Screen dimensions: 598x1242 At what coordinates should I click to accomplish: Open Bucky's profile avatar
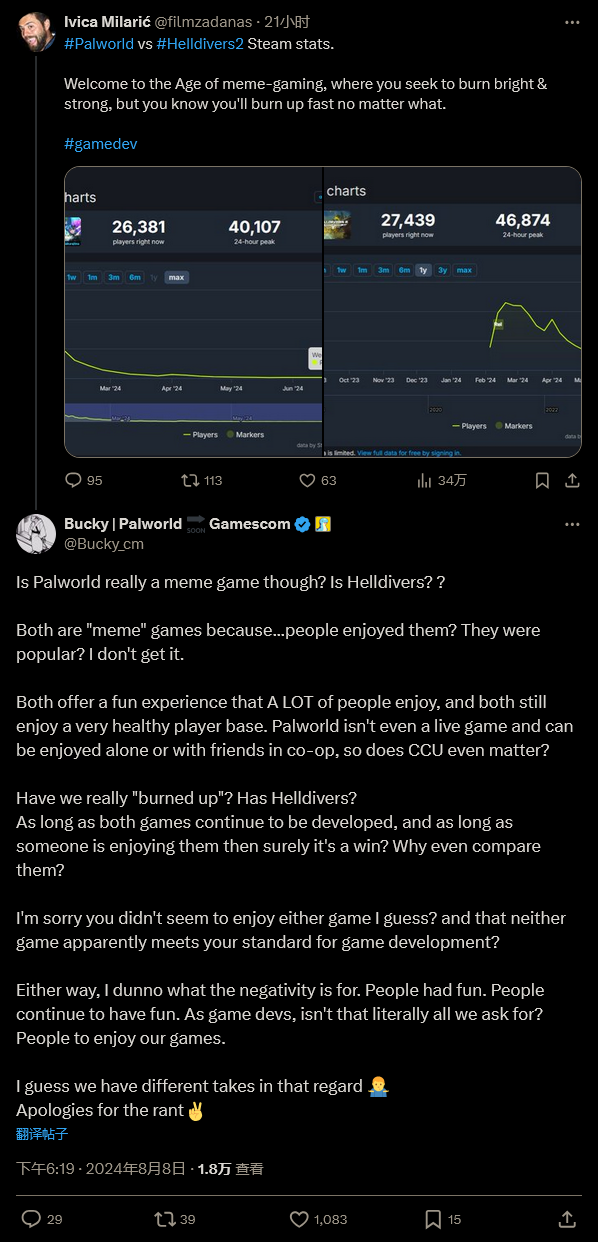(36, 533)
